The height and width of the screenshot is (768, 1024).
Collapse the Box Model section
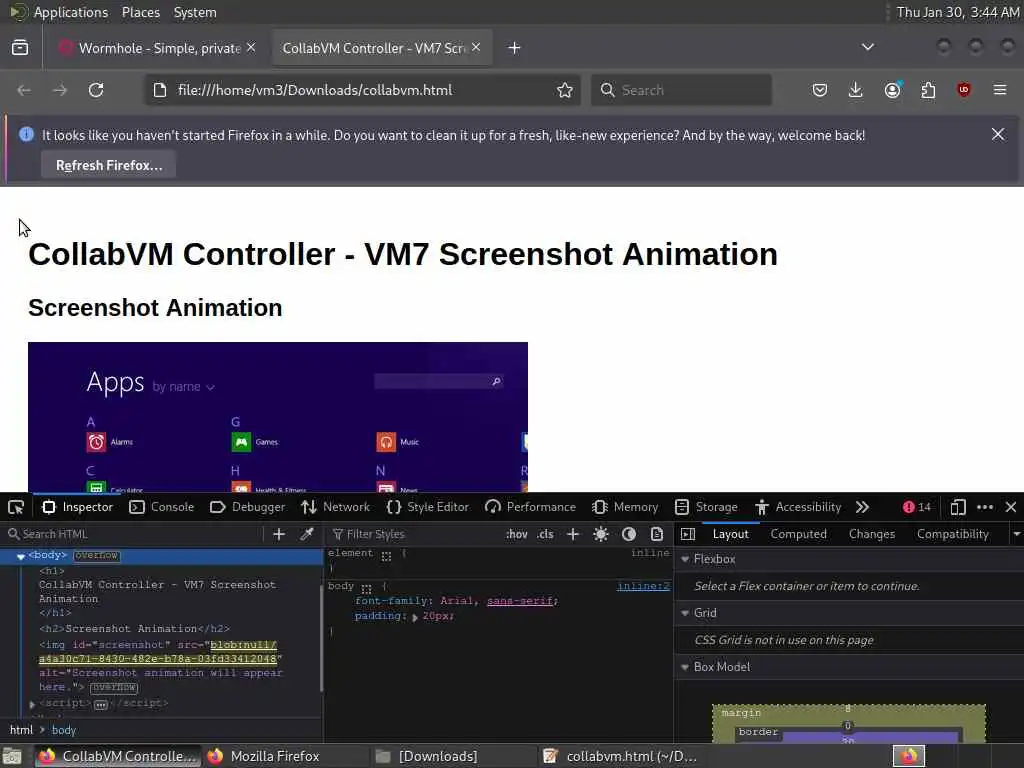click(685, 667)
